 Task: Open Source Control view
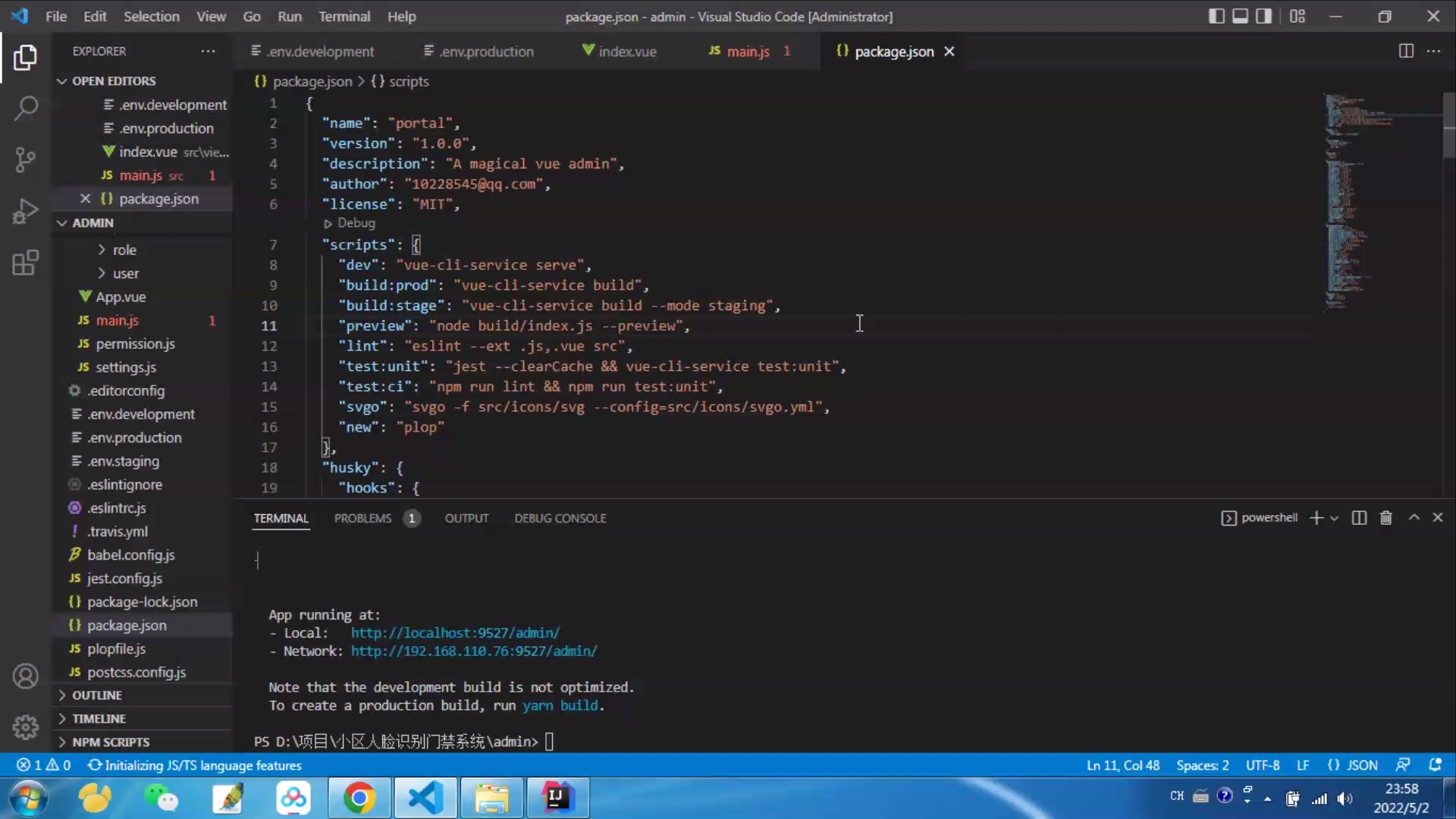[26, 159]
